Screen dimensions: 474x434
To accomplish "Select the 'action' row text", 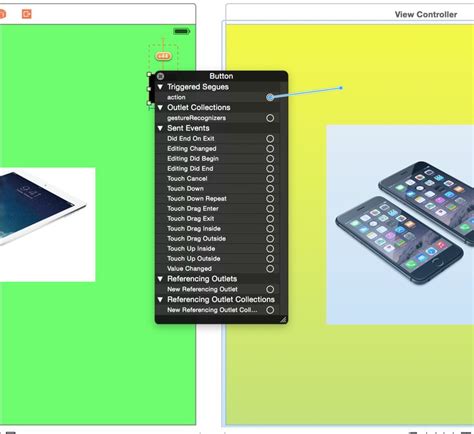I will coord(176,97).
